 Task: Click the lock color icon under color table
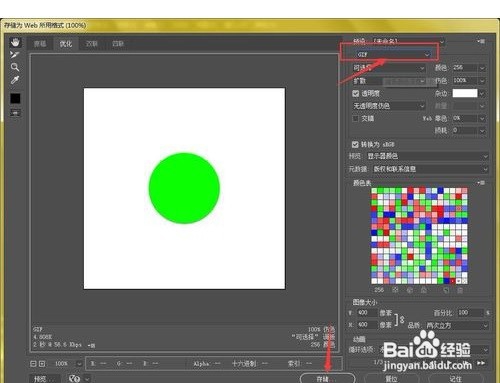[x=424, y=290]
